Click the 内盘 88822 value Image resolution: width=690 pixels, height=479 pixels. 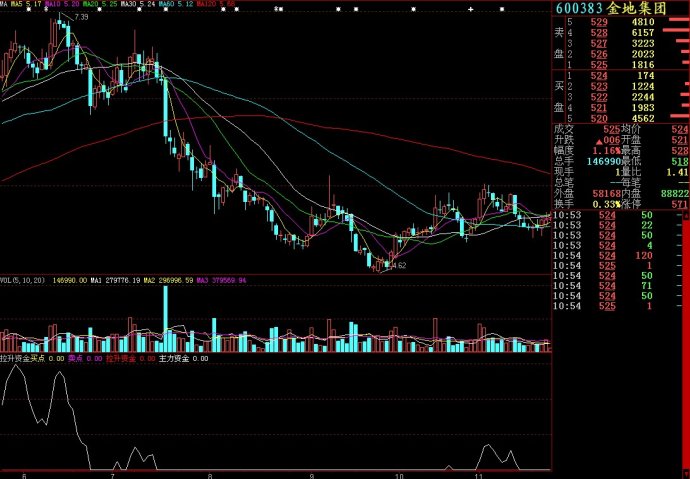pos(675,194)
